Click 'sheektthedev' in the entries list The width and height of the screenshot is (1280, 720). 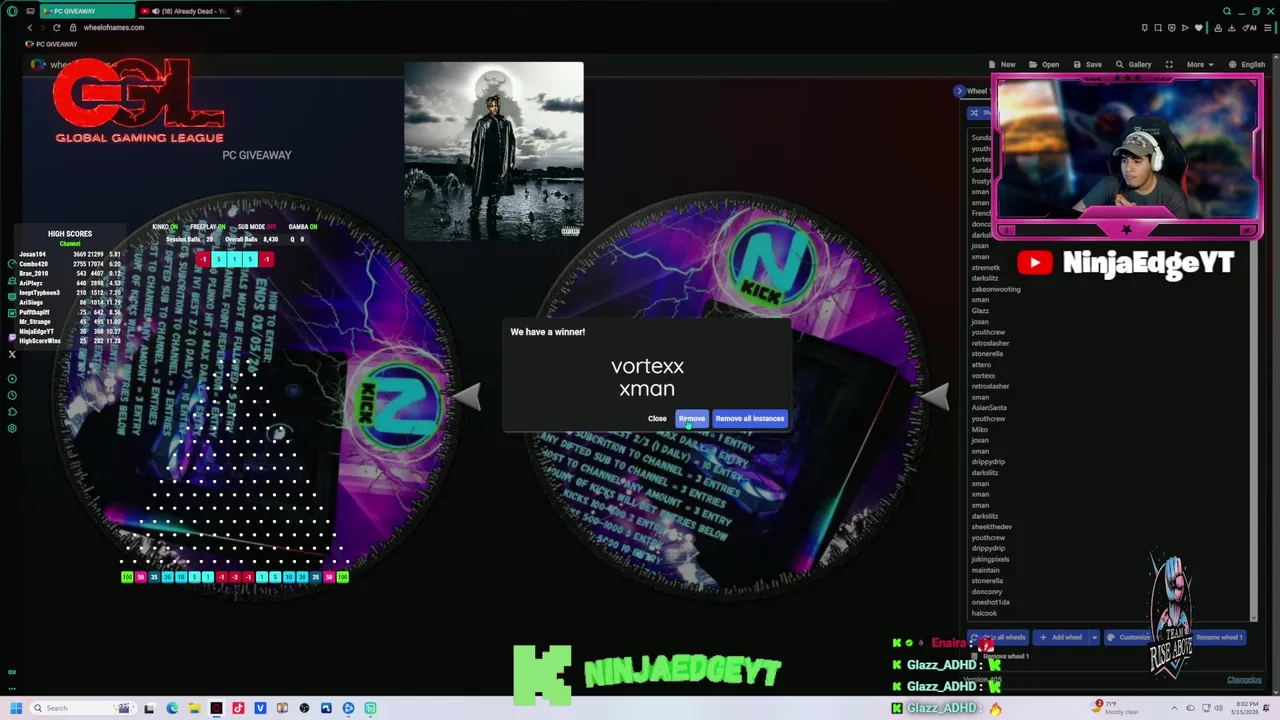point(992,527)
